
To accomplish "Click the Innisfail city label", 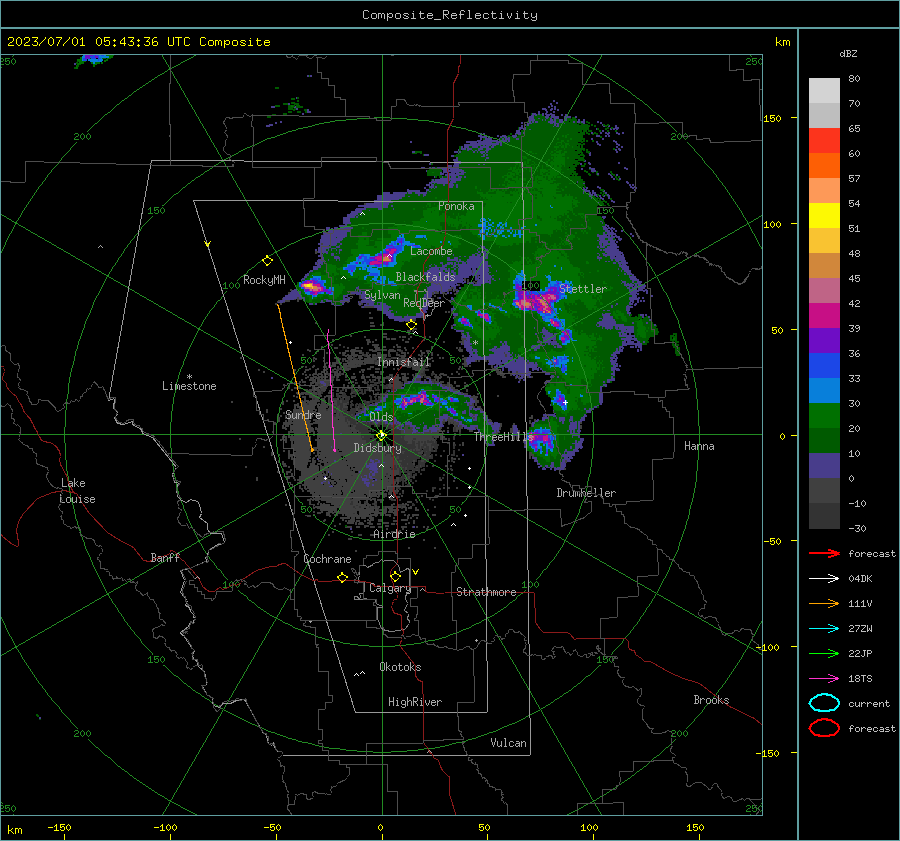I will (403, 362).
